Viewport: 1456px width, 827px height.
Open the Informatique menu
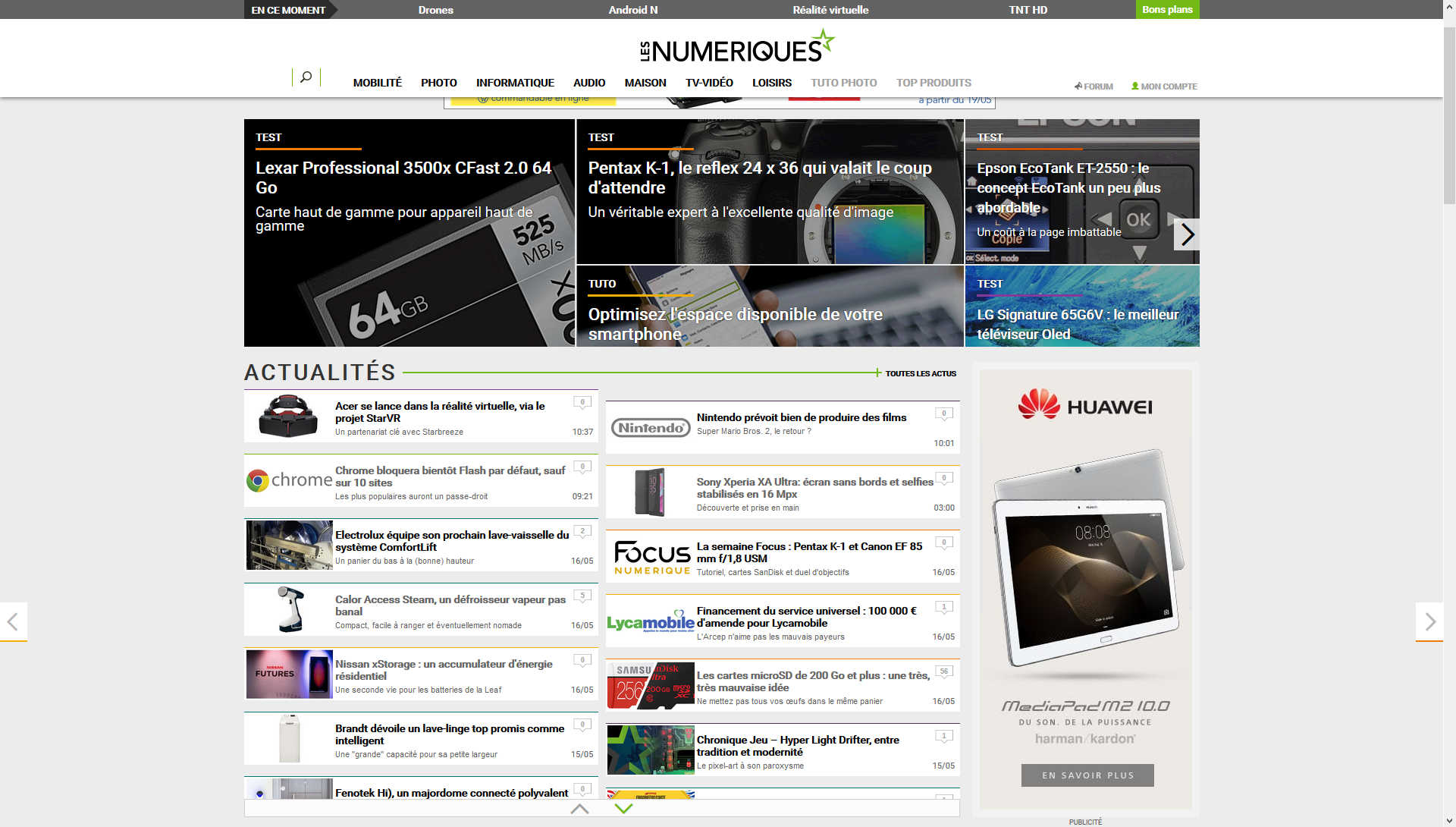(x=515, y=83)
